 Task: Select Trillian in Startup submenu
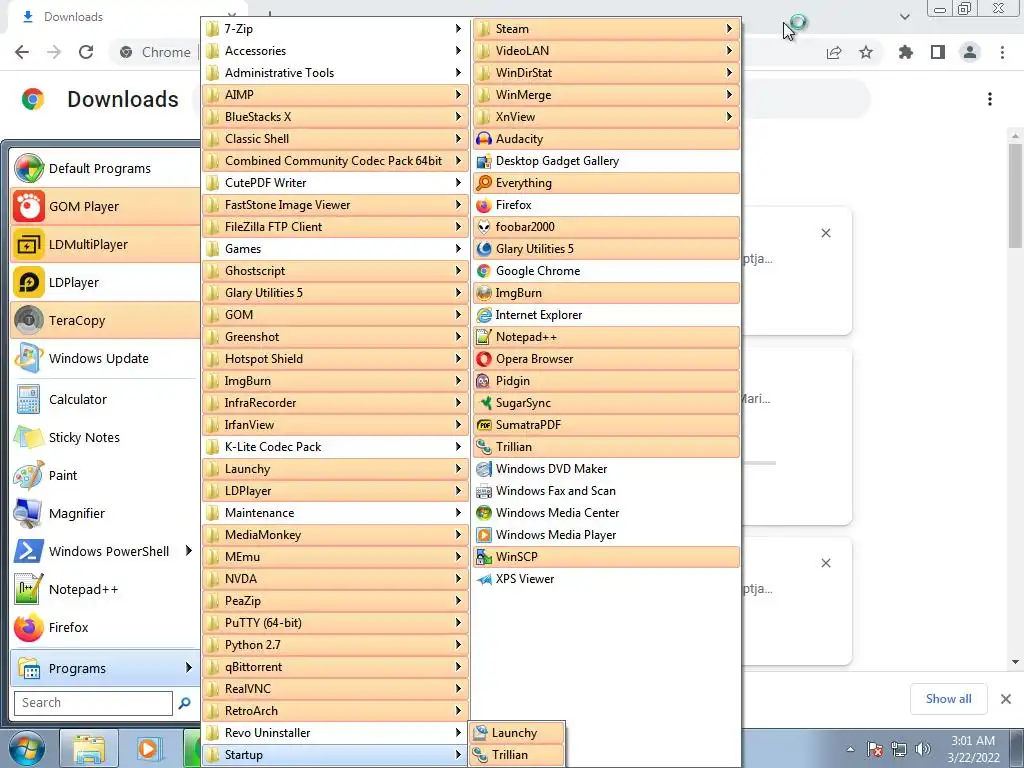coord(517,755)
